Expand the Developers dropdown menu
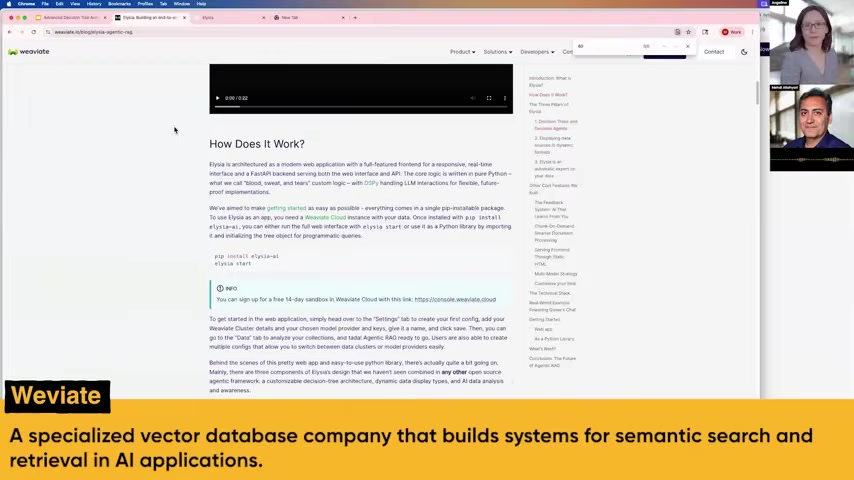The height and width of the screenshot is (480, 854). tap(536, 52)
